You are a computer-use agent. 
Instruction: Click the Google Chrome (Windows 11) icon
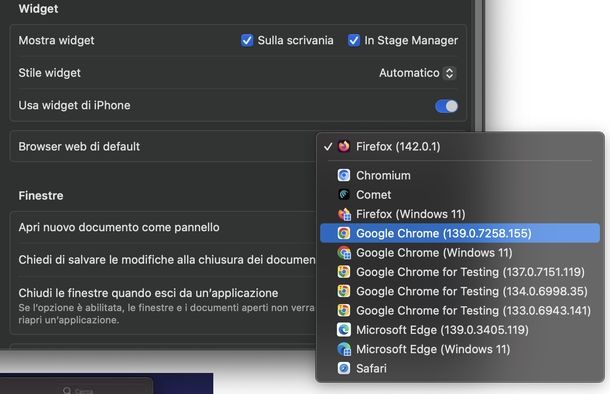[x=344, y=253]
